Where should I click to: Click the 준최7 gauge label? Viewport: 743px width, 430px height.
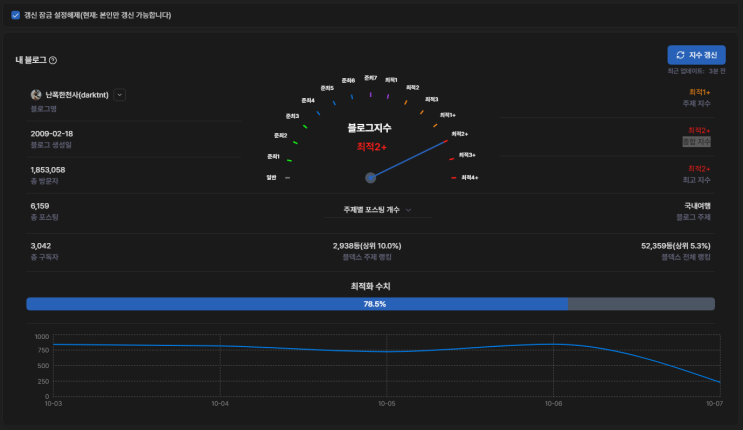(x=371, y=78)
